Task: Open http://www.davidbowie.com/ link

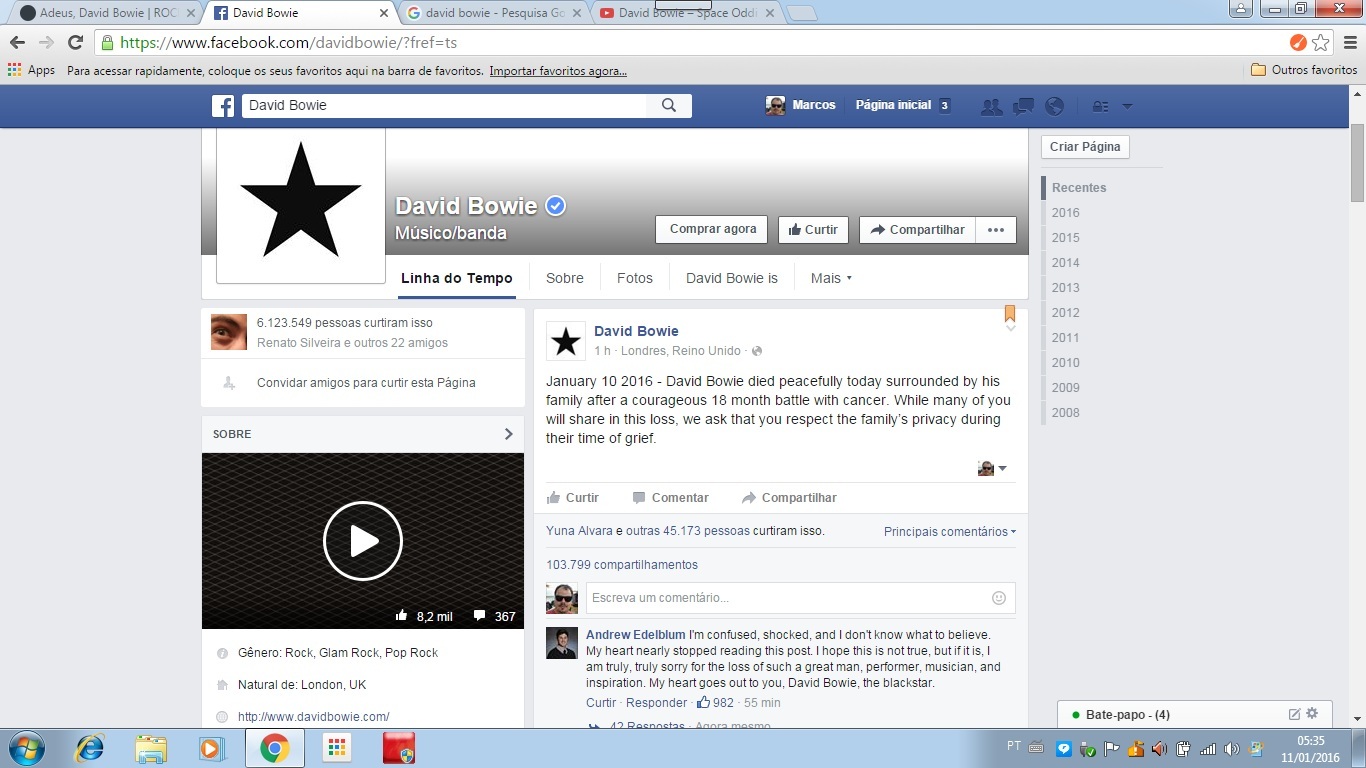Action: 313,717
